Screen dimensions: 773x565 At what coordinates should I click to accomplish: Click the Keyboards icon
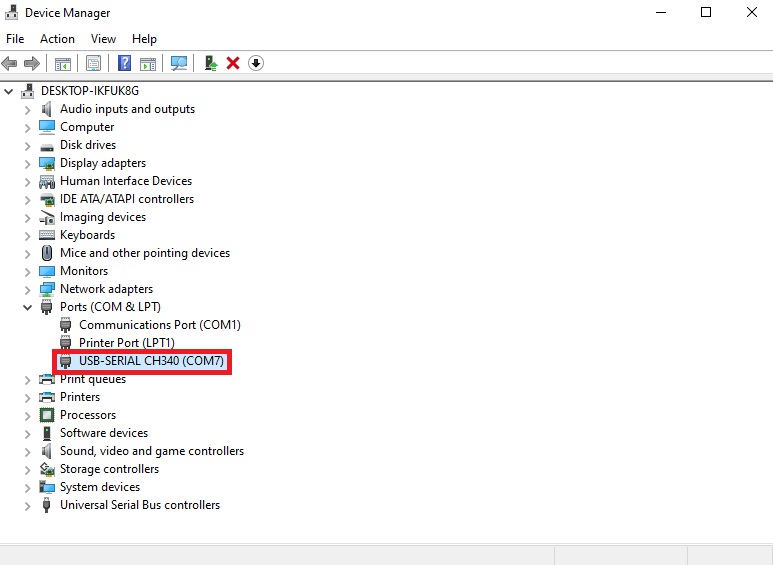[47, 235]
